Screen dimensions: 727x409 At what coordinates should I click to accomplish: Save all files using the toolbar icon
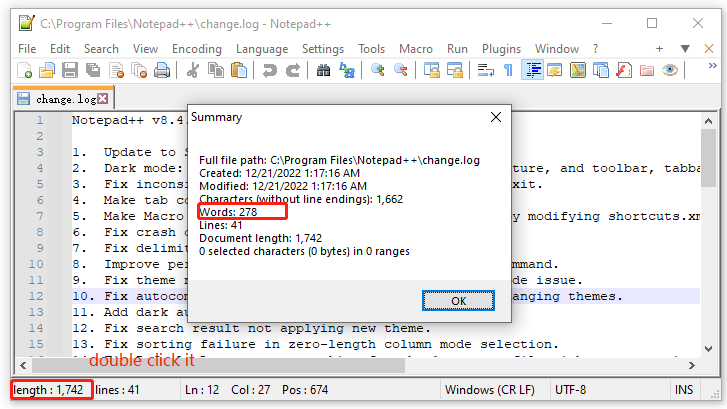coord(93,70)
